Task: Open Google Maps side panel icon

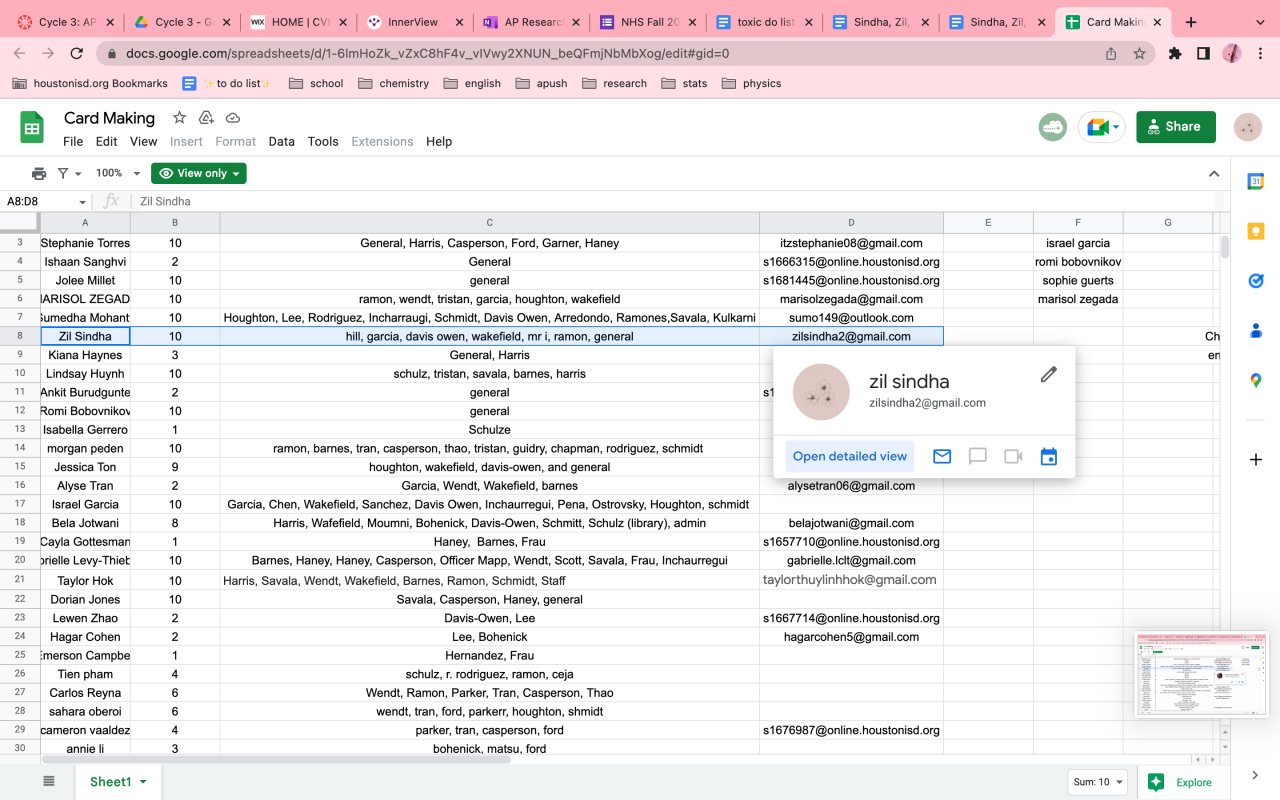Action: [x=1255, y=380]
